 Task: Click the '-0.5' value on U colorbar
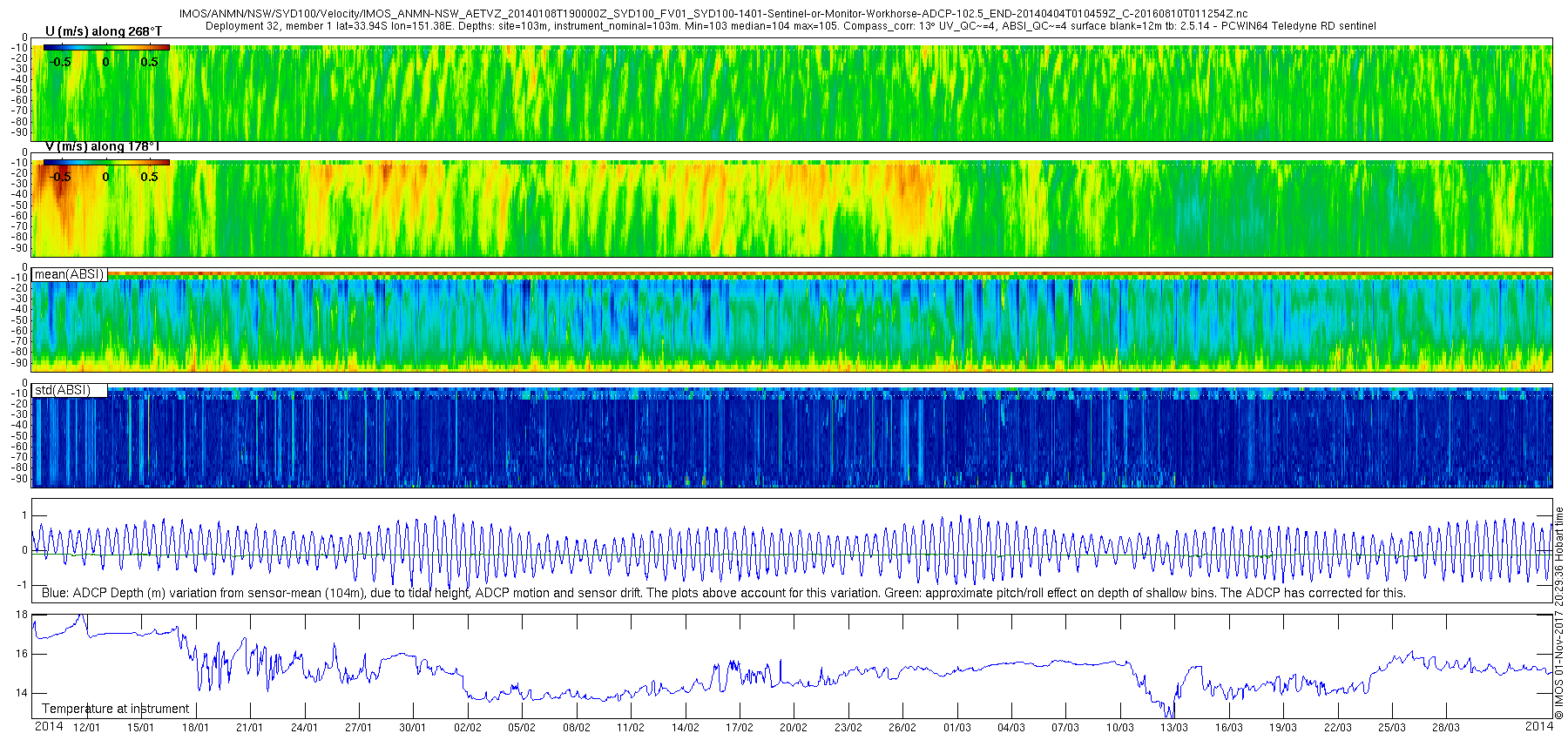click(60, 62)
